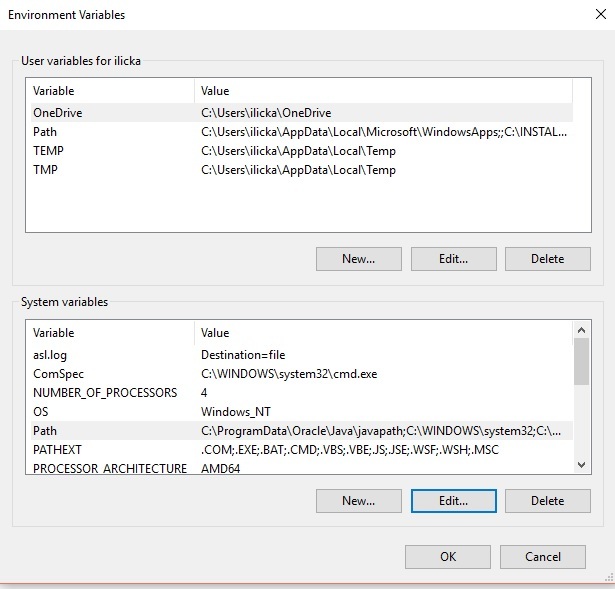
Task: Close the Environment Variables dialog
Action: click(600, 15)
